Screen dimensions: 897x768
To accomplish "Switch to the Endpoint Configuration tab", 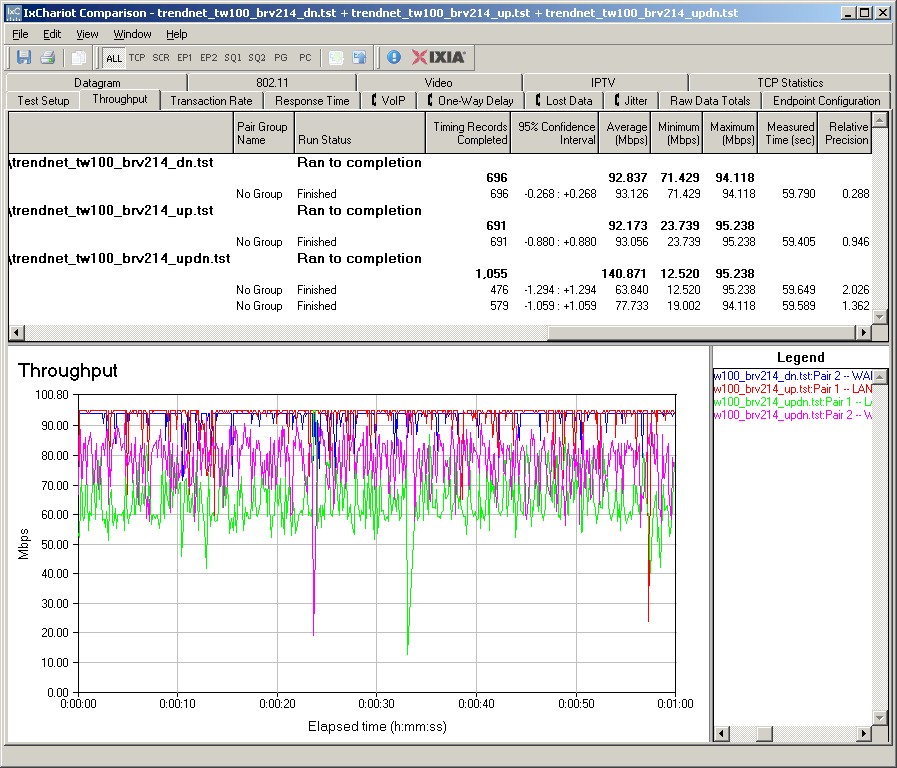I will (827, 101).
